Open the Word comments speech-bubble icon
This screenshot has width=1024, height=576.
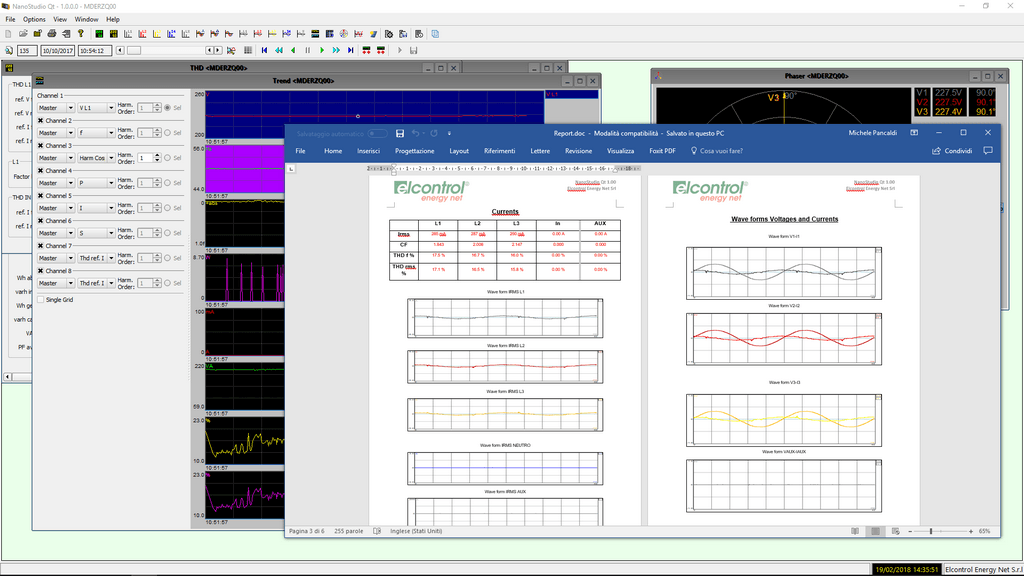click(990, 151)
